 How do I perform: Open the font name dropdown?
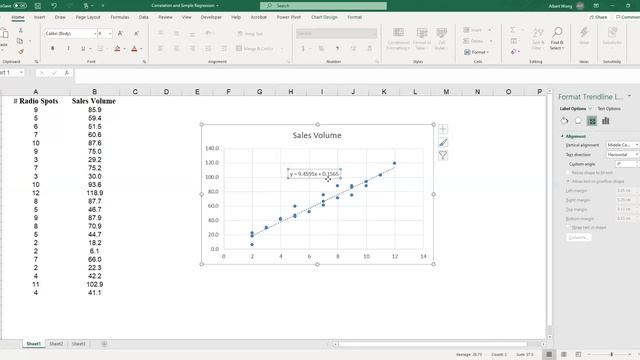[x=95, y=33]
